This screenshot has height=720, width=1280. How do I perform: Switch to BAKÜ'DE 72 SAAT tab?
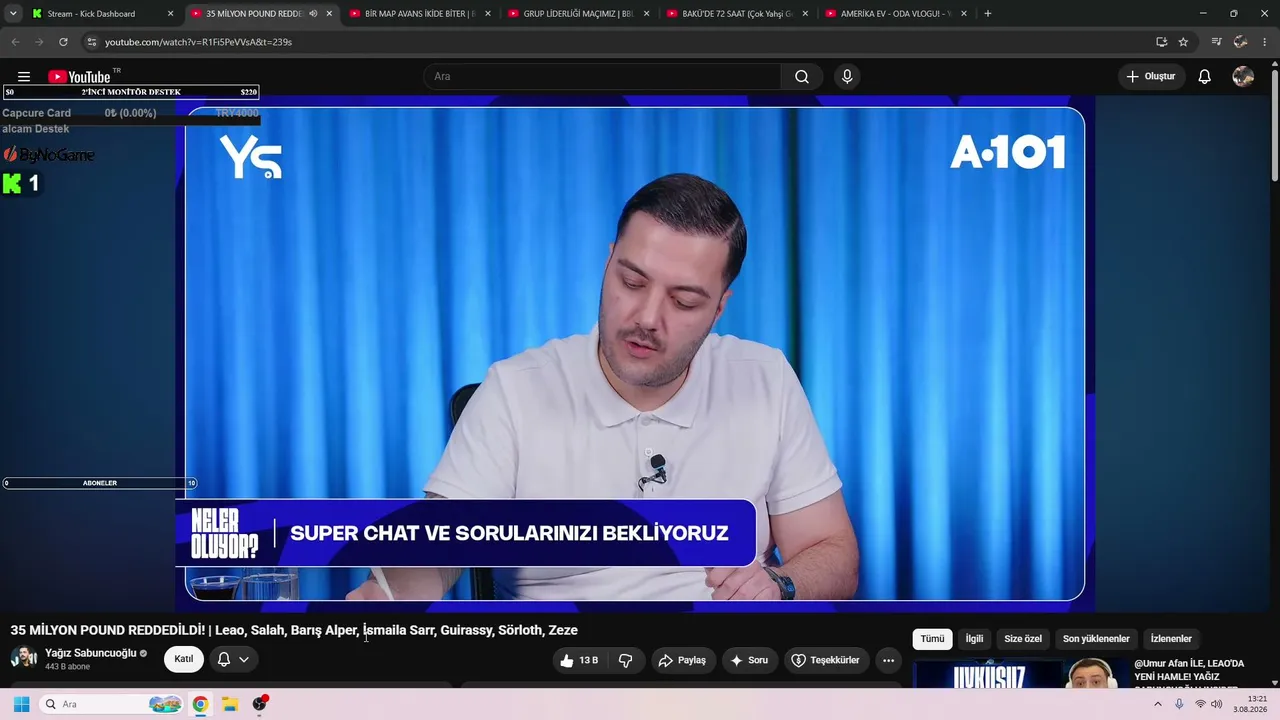click(x=737, y=14)
